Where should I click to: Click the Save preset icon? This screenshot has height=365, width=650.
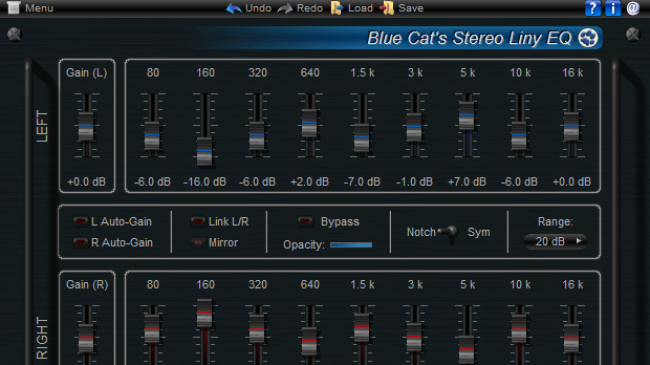tap(387, 8)
